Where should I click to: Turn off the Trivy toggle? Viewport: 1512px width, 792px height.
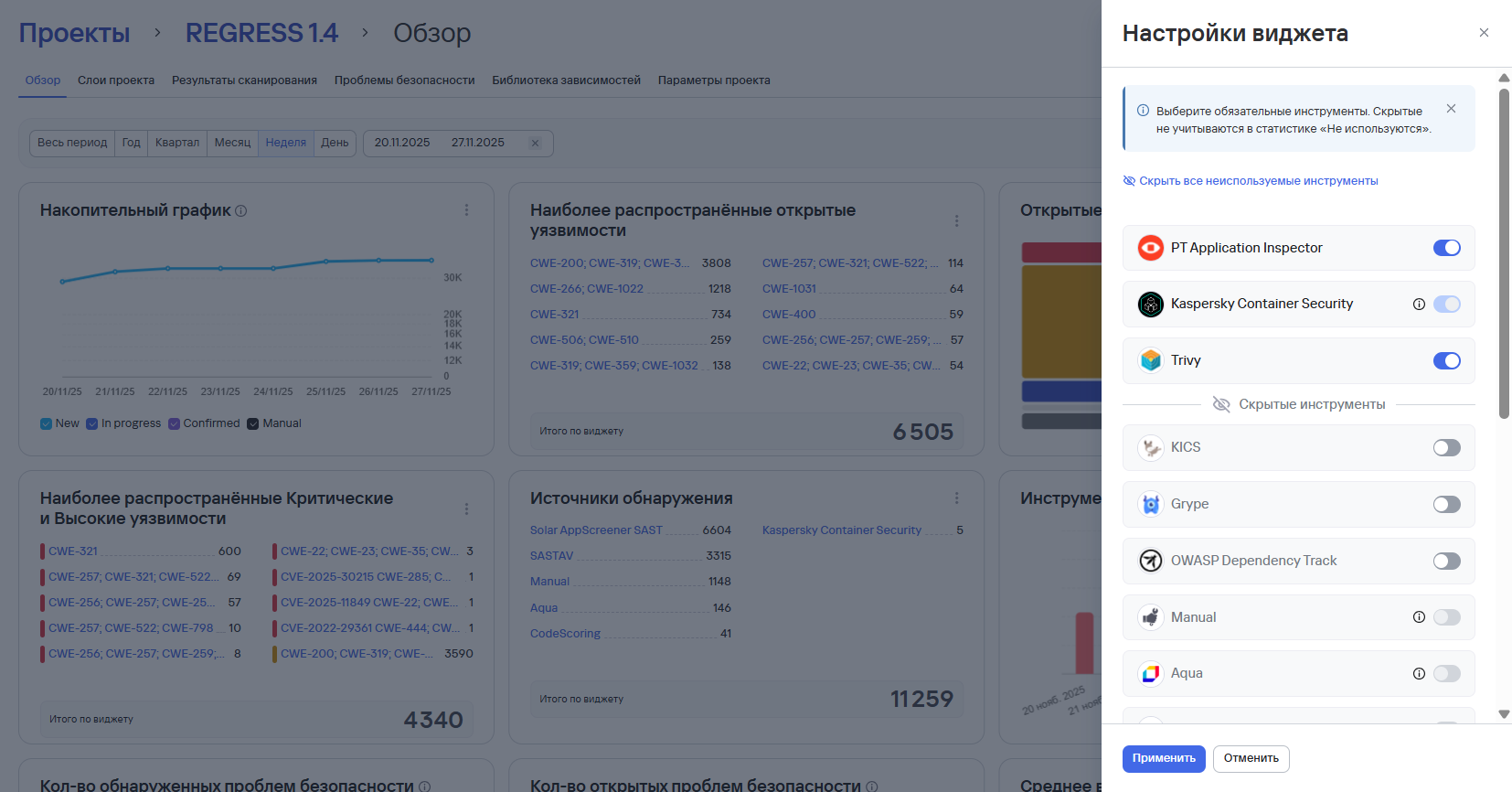click(x=1446, y=360)
